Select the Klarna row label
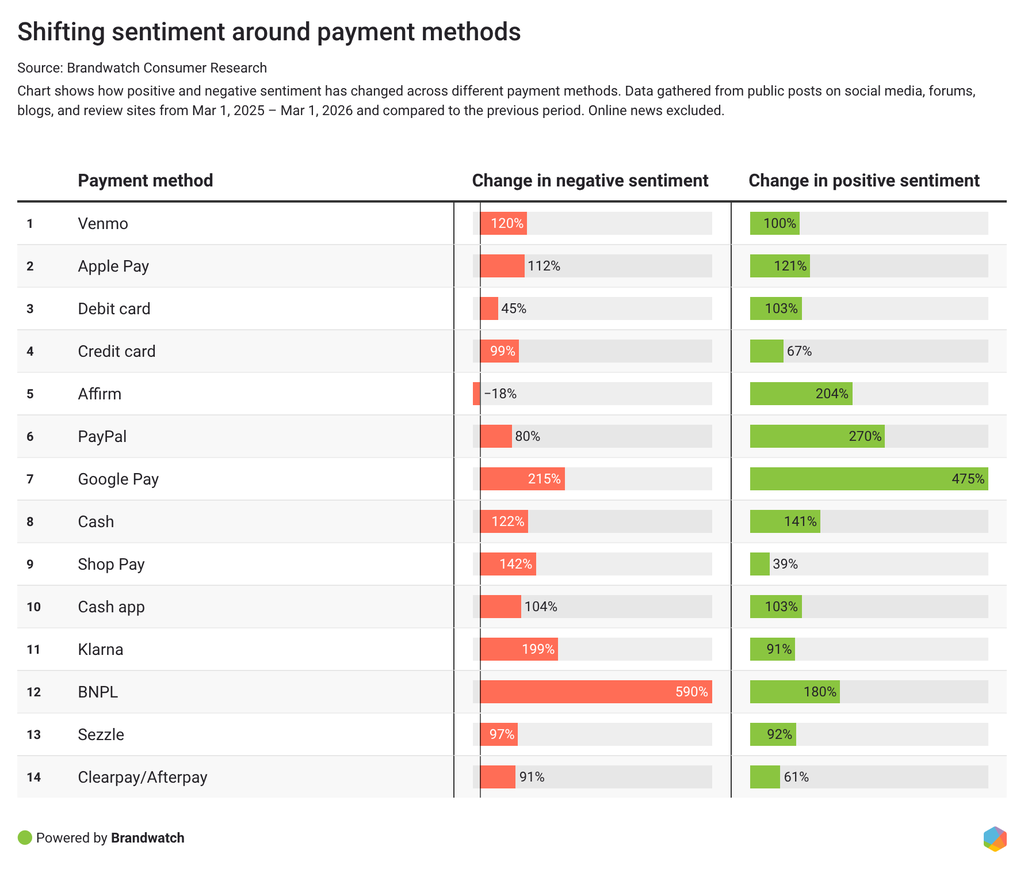 point(101,650)
